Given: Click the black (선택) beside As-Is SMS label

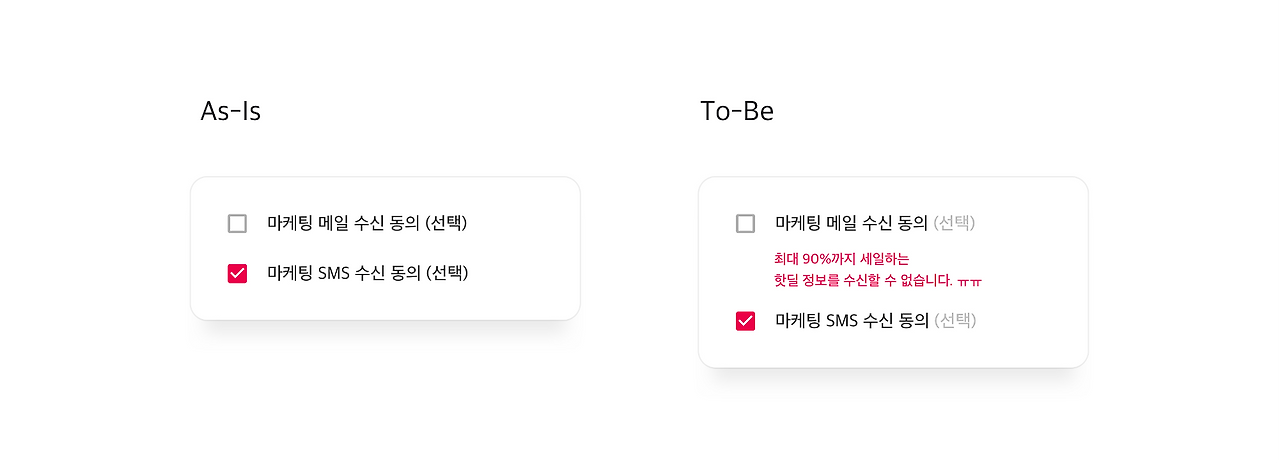Looking at the screenshot, I should tap(447, 273).
